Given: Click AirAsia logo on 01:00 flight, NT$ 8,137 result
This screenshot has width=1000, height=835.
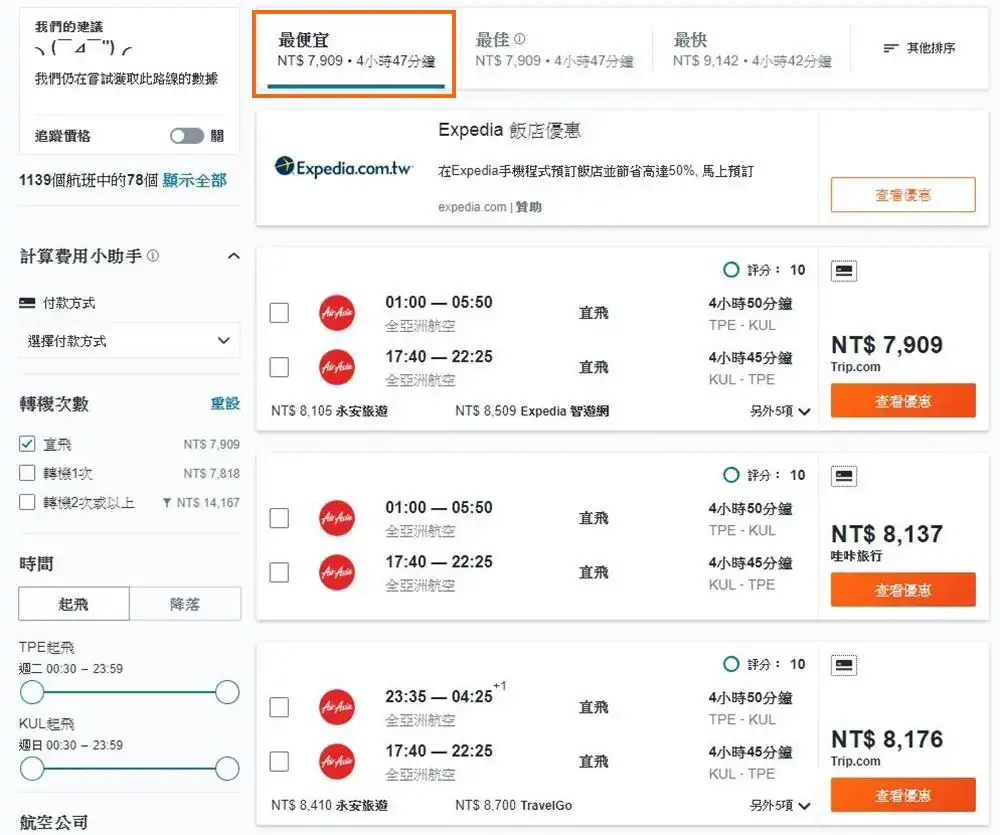Looking at the screenshot, I should click(337, 518).
